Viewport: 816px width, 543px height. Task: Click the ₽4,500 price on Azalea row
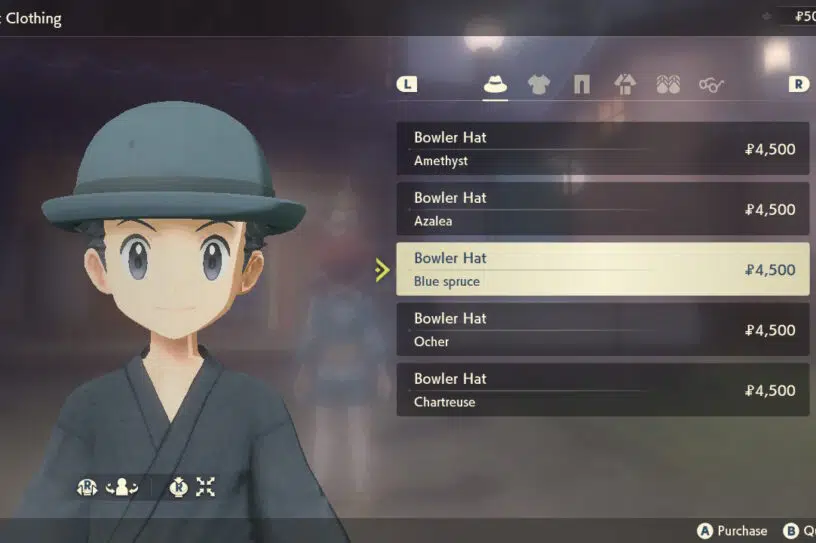(x=770, y=210)
